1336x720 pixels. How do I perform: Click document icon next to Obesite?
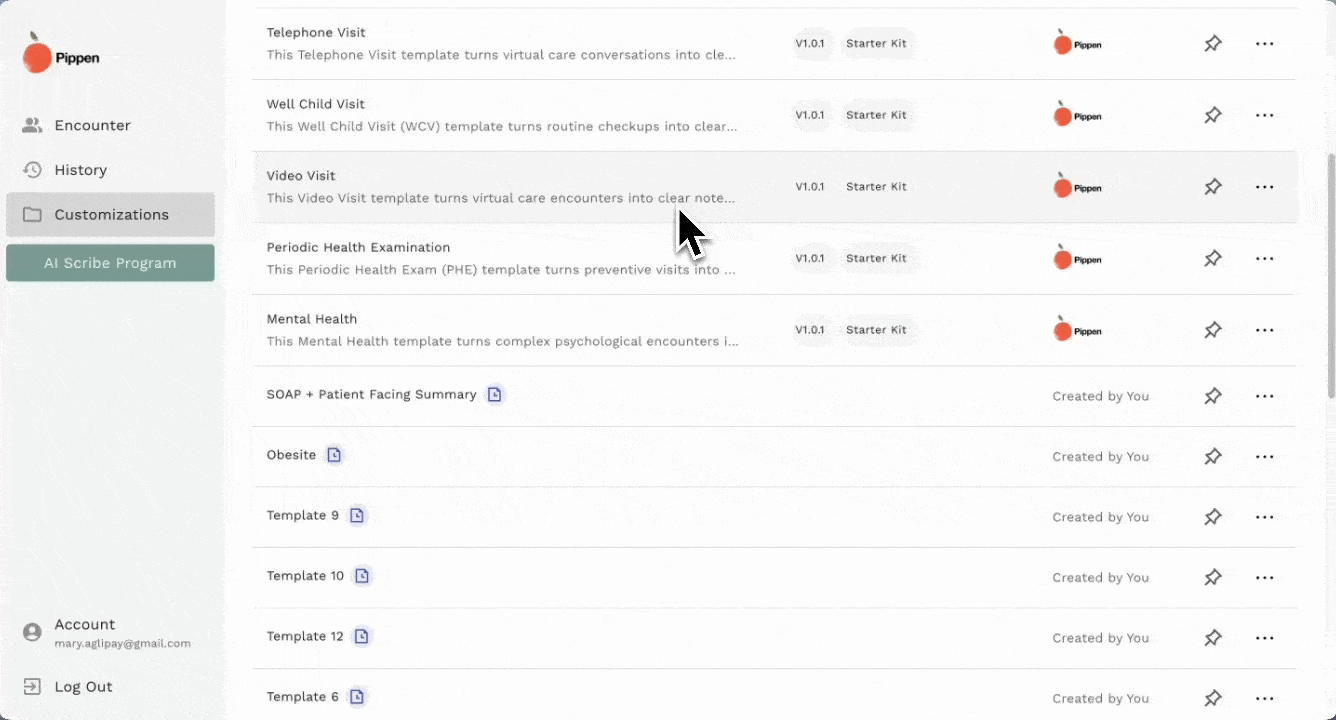(334, 455)
